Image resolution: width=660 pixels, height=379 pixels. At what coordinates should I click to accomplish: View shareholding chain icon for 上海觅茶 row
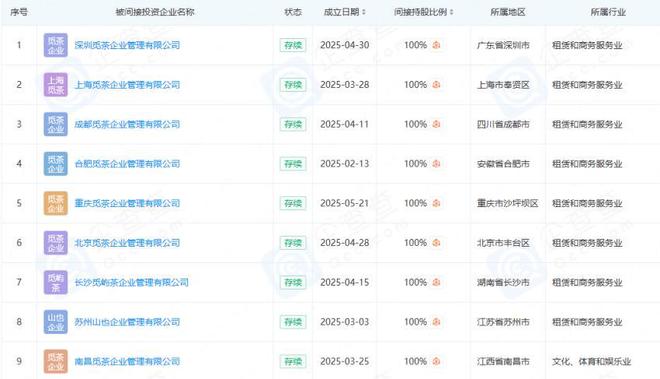click(x=436, y=85)
